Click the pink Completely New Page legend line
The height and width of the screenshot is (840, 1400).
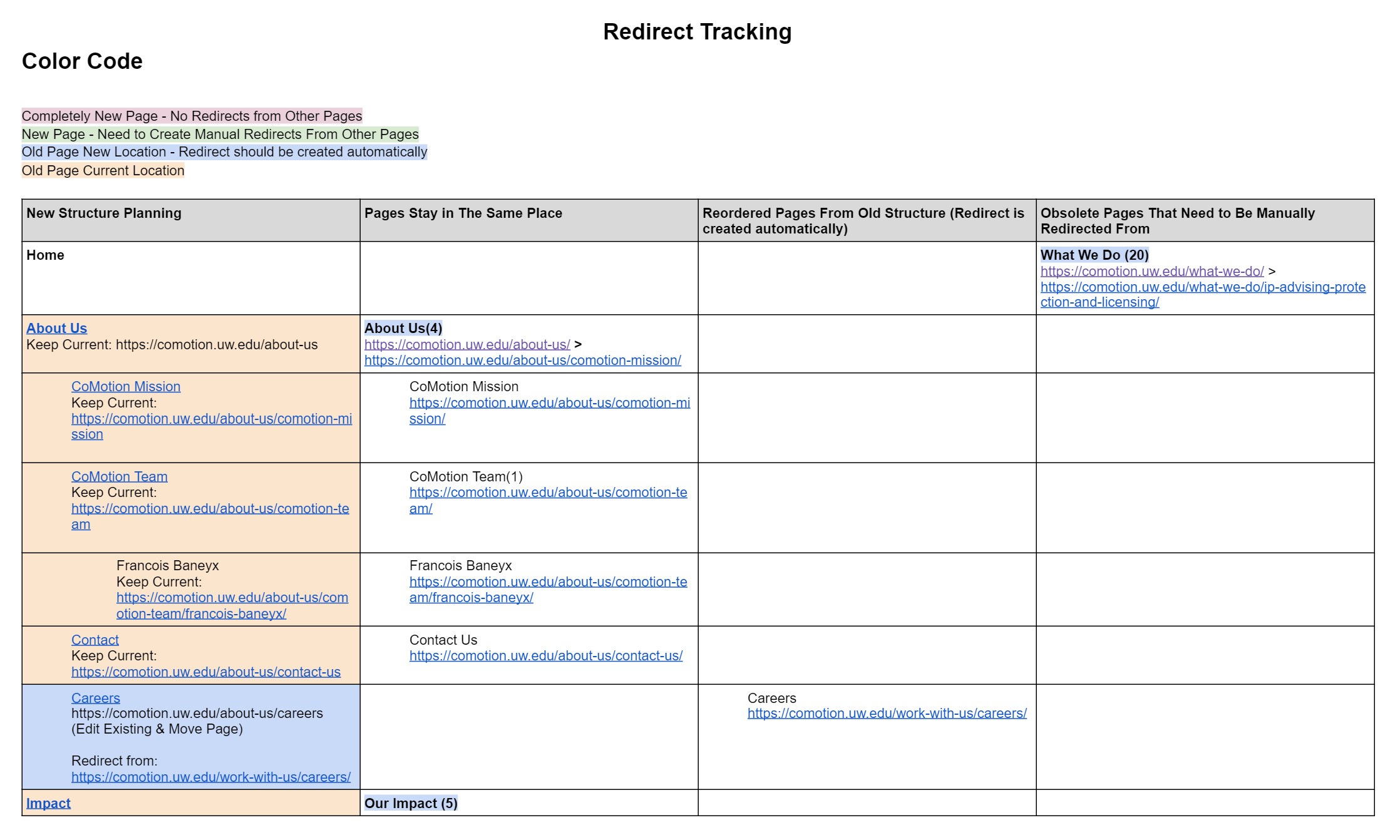click(192, 116)
